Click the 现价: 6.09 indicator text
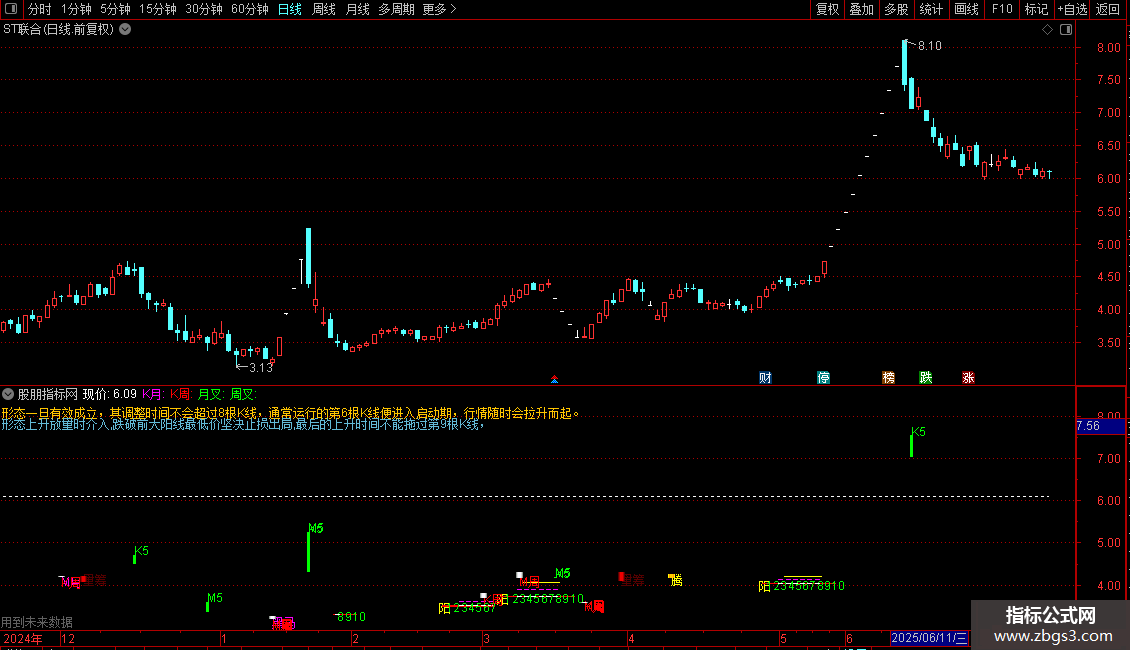Screen dimensions: 1130x650 [110, 394]
